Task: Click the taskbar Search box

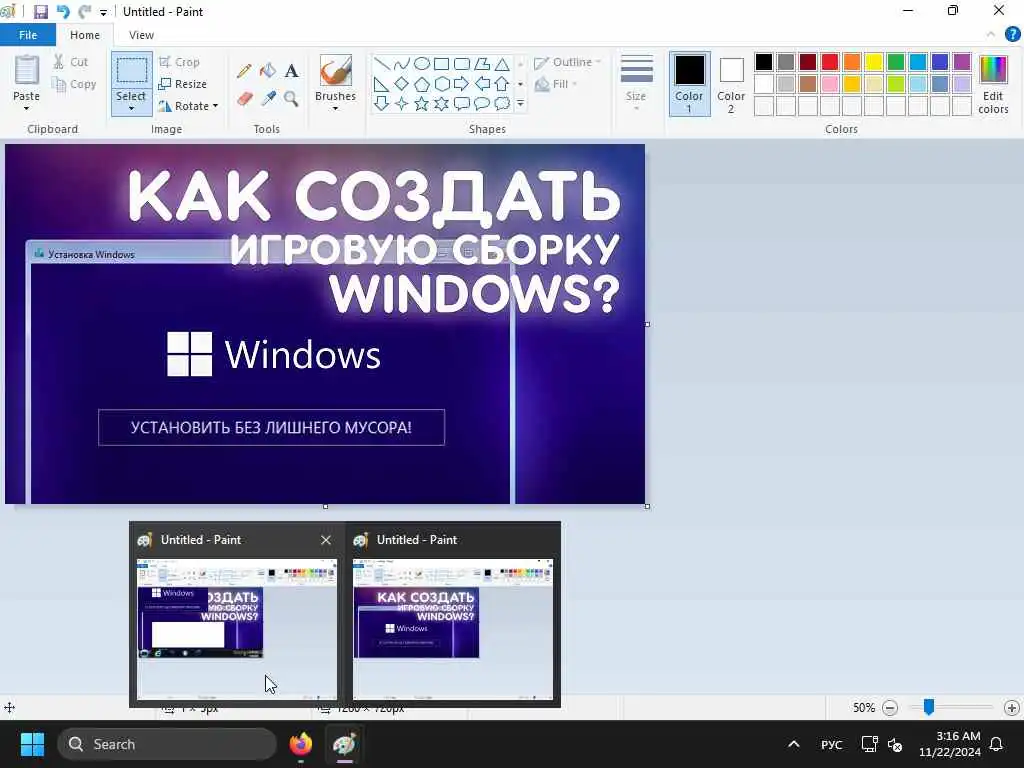Action: click(x=167, y=744)
